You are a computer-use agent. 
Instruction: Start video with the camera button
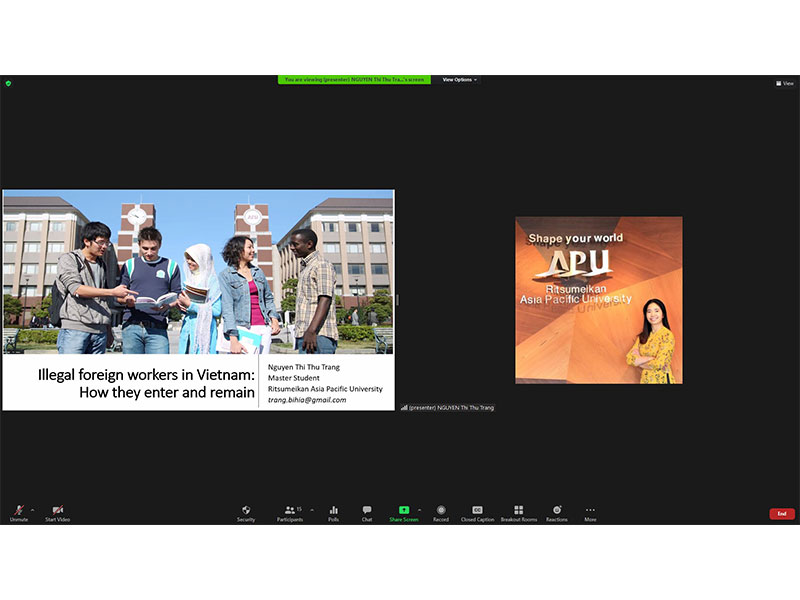57,512
